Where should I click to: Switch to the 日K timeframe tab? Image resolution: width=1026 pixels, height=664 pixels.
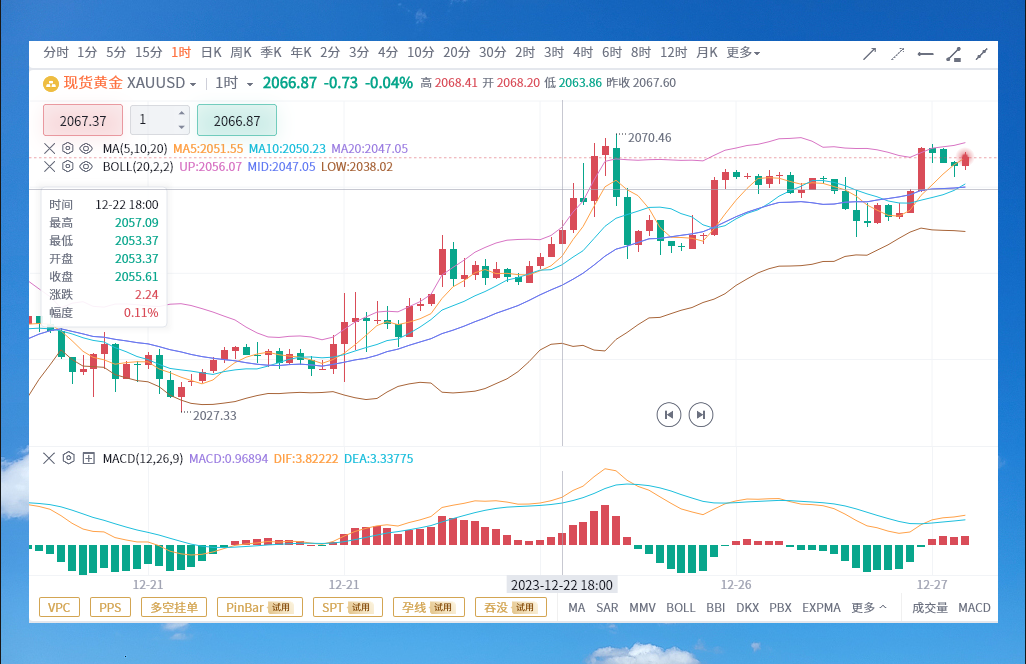[211, 52]
